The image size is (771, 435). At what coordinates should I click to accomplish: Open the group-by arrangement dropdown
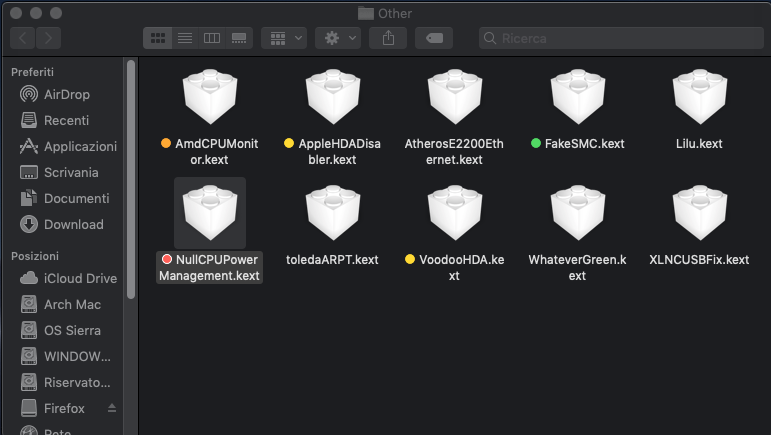pyautogui.click(x=284, y=38)
